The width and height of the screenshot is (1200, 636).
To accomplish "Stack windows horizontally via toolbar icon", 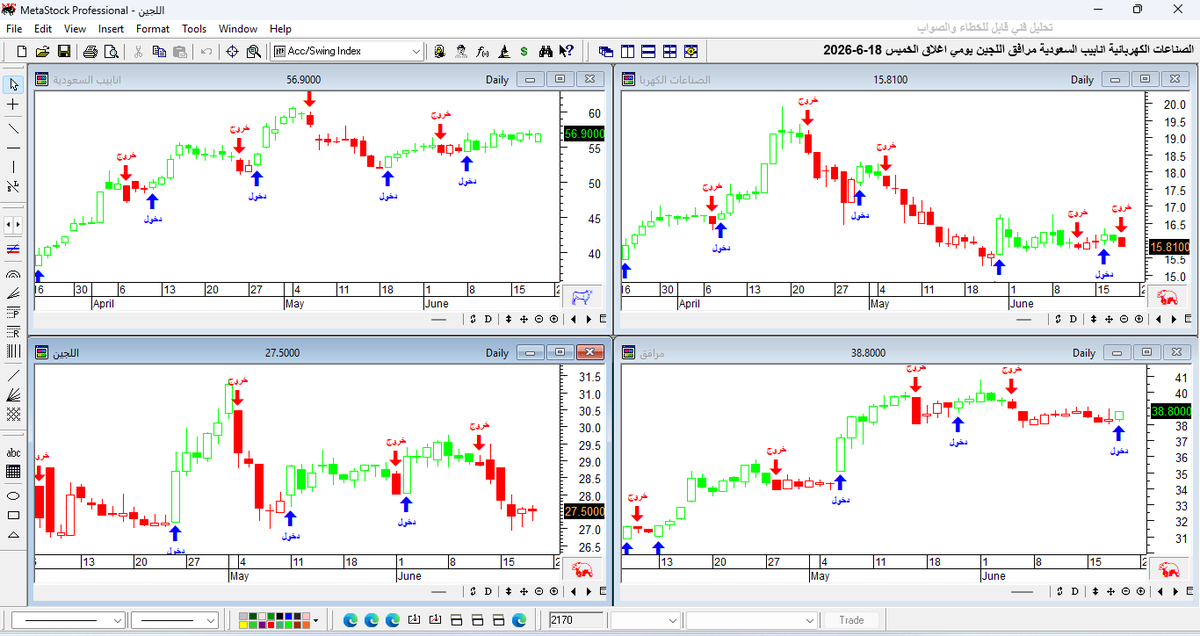I will (648, 51).
